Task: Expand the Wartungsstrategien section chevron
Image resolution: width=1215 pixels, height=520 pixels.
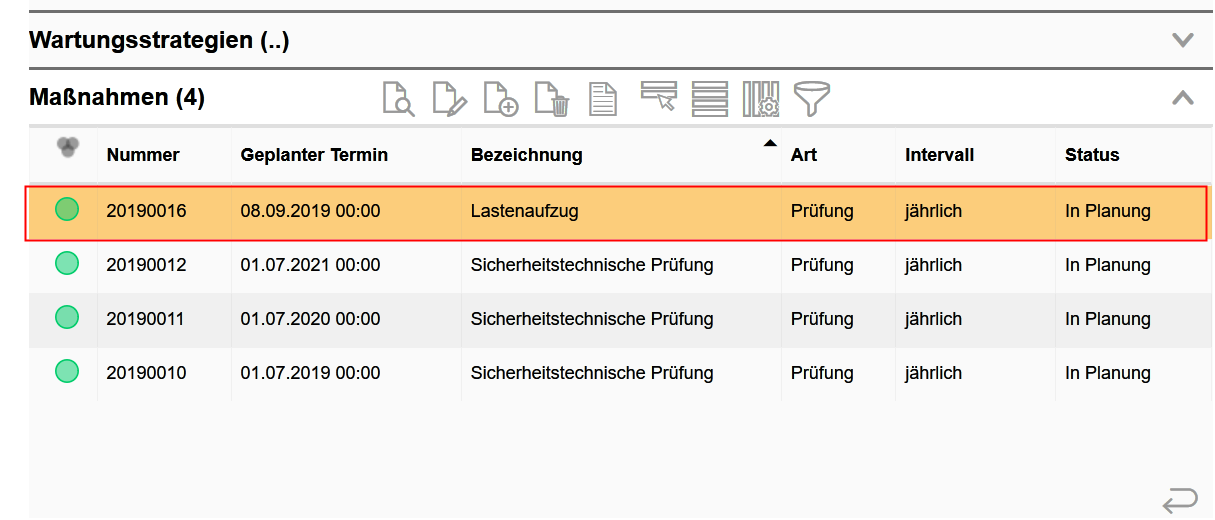Action: click(x=1183, y=41)
